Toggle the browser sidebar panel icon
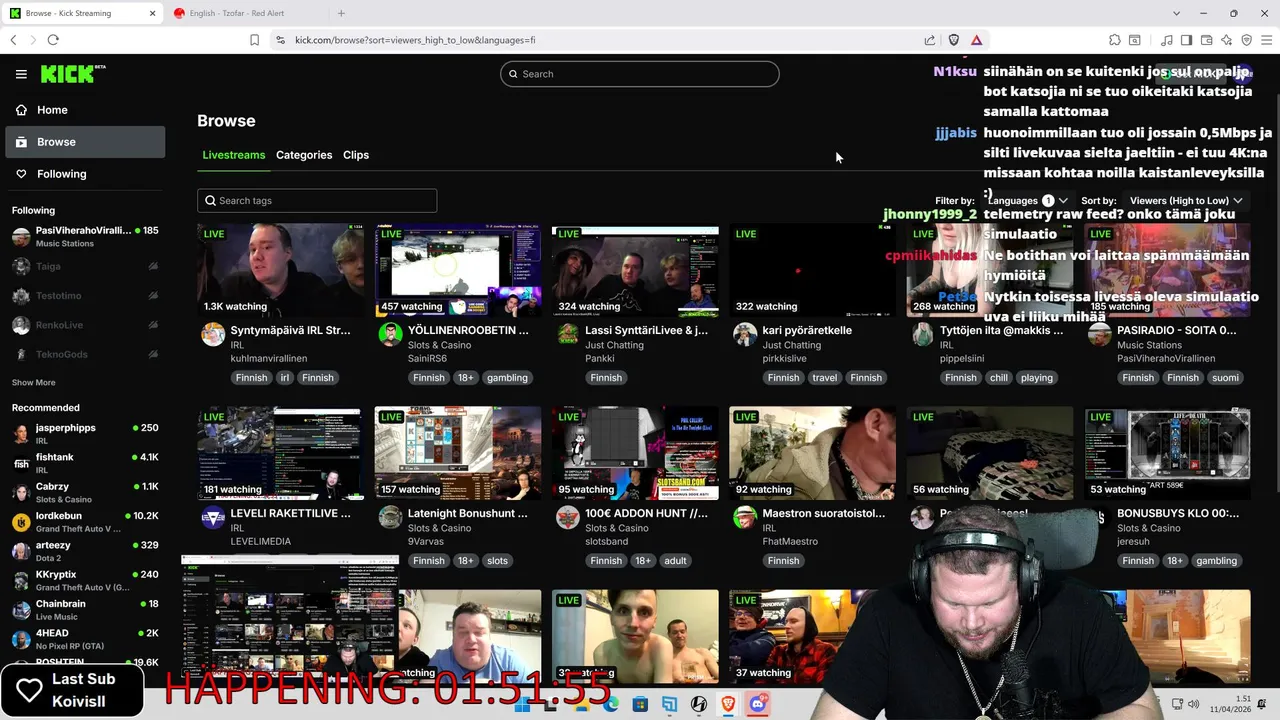The image size is (1280, 720). point(1187,40)
